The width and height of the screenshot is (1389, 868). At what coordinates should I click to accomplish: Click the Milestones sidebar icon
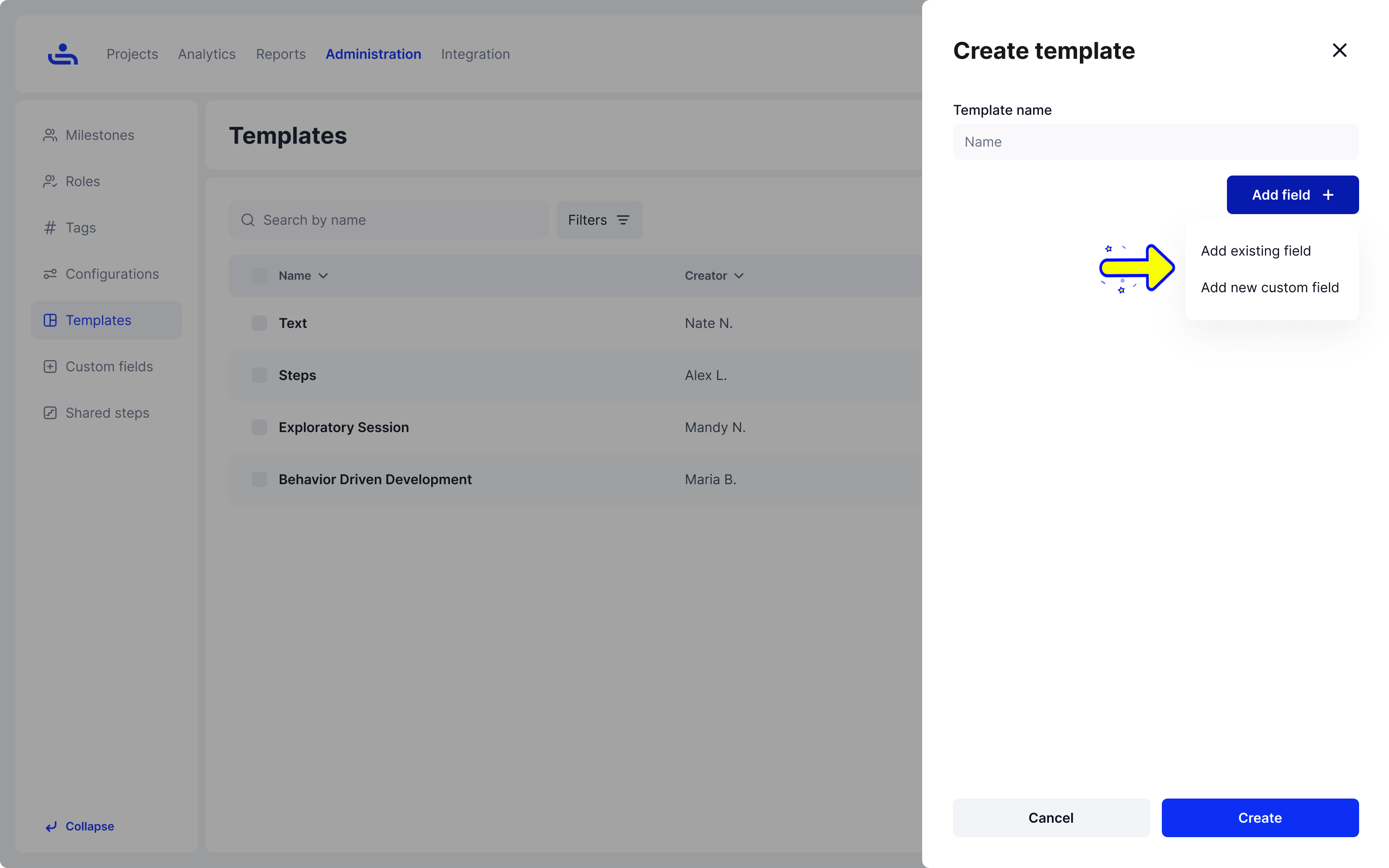pos(50,135)
